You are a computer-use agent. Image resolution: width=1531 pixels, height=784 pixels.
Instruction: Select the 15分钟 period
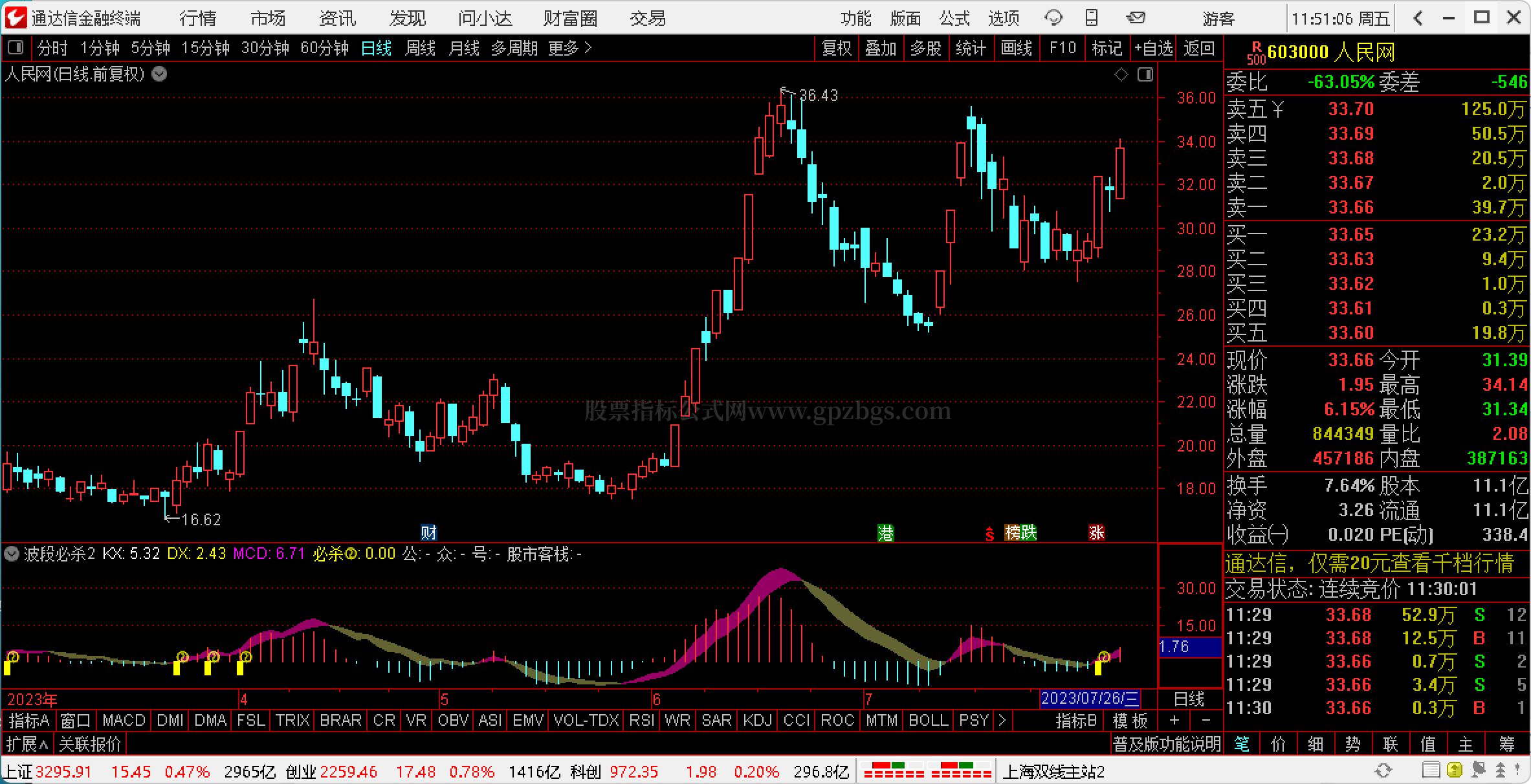(205, 48)
